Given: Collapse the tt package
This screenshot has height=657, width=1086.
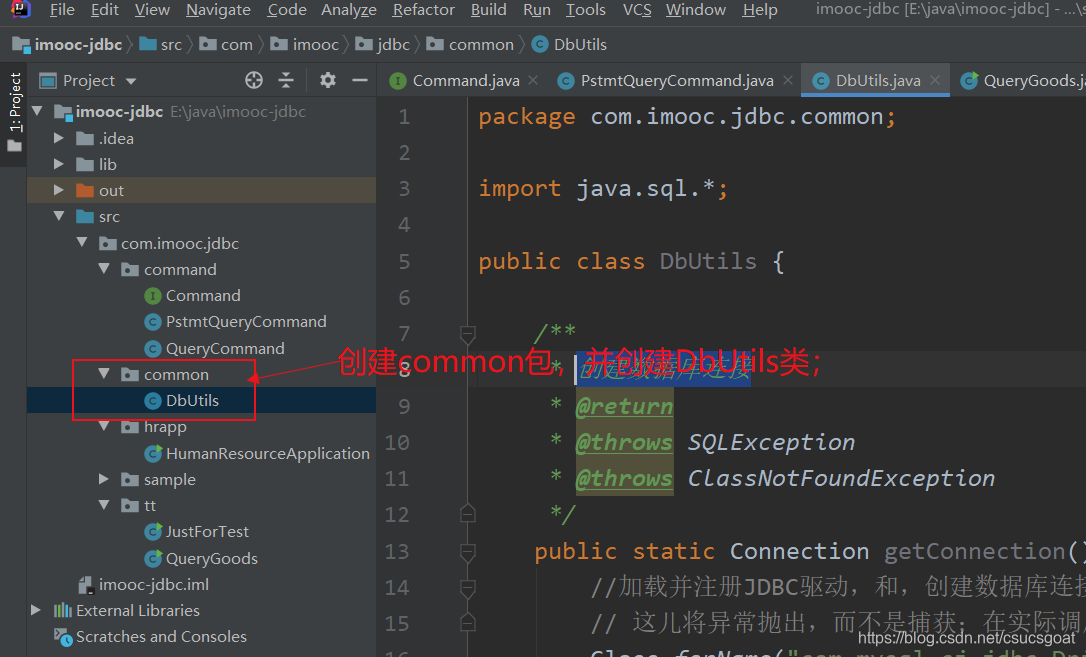Looking at the screenshot, I should (104, 505).
